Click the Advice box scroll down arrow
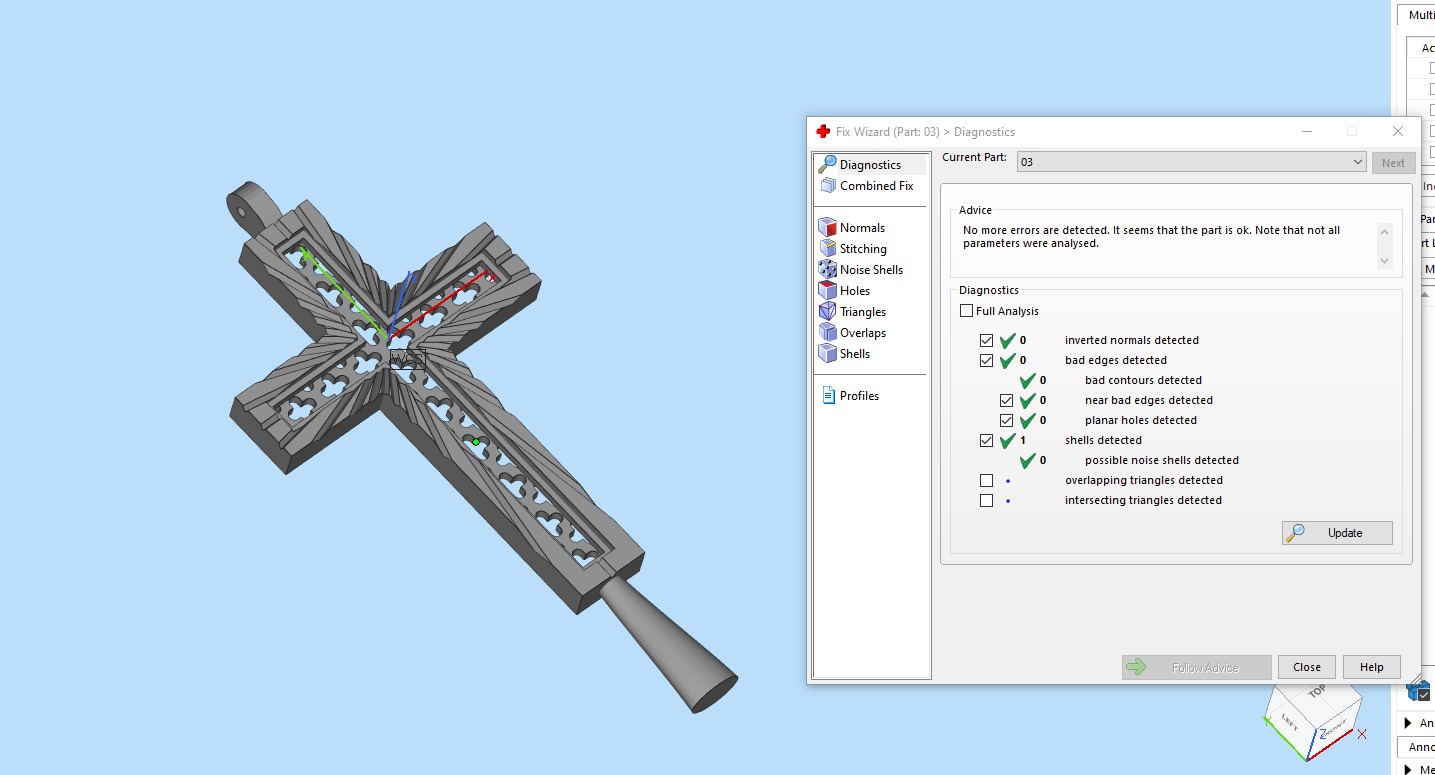The width and height of the screenshot is (1435, 775). (1385, 261)
